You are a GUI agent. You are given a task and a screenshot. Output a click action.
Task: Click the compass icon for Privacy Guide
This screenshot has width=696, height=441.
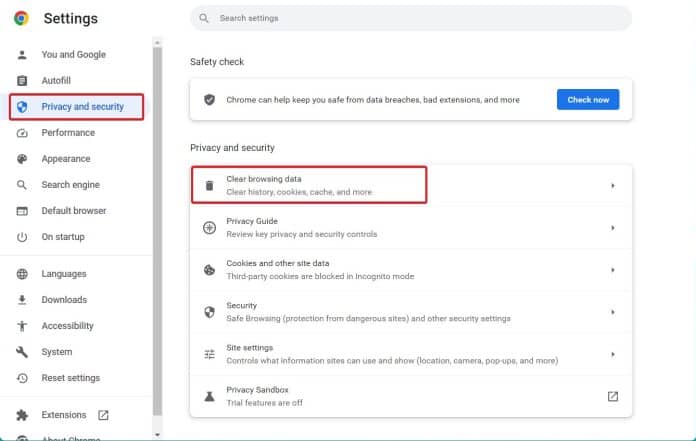pos(209,227)
